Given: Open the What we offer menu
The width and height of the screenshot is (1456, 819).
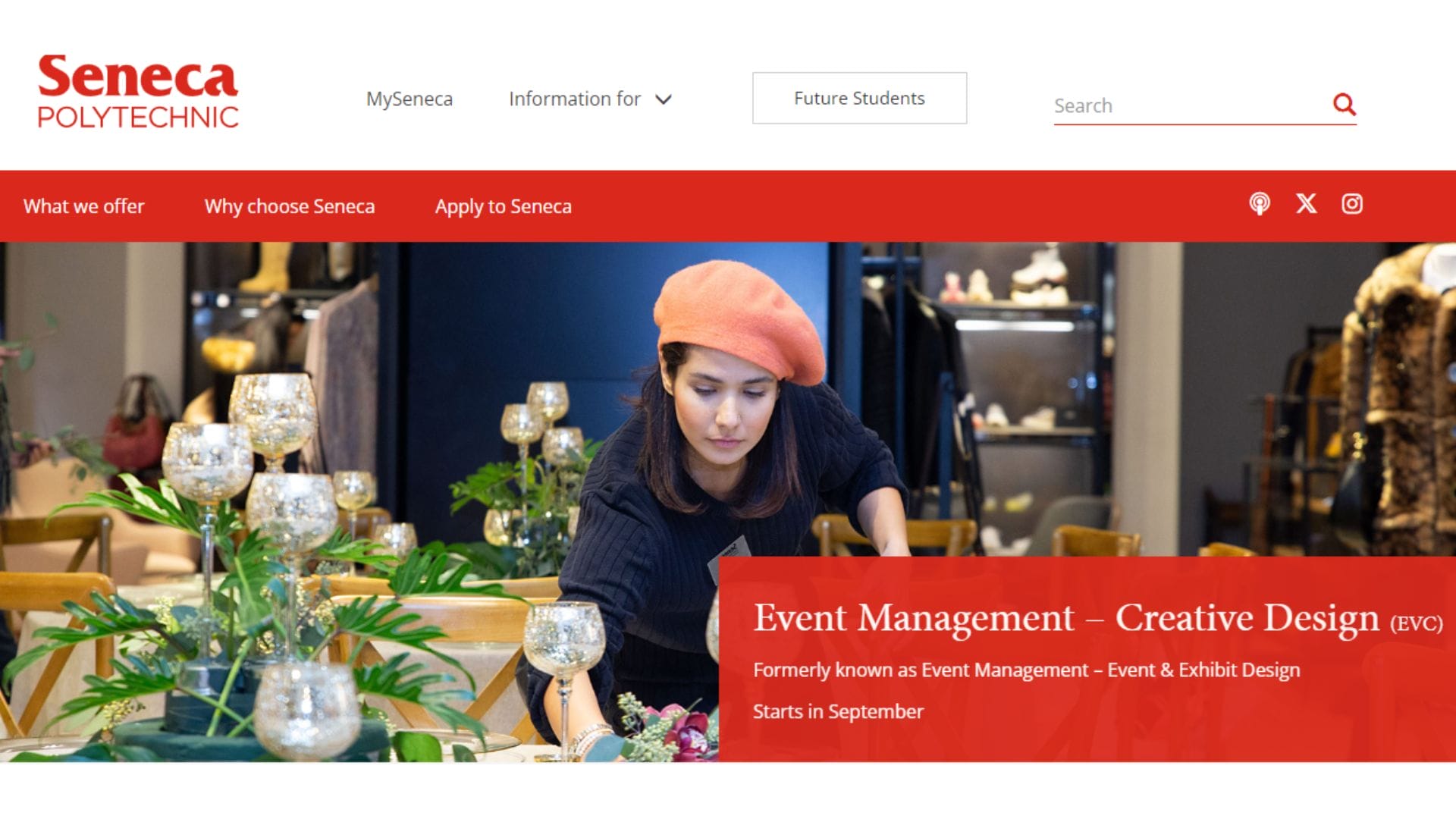Looking at the screenshot, I should (83, 206).
